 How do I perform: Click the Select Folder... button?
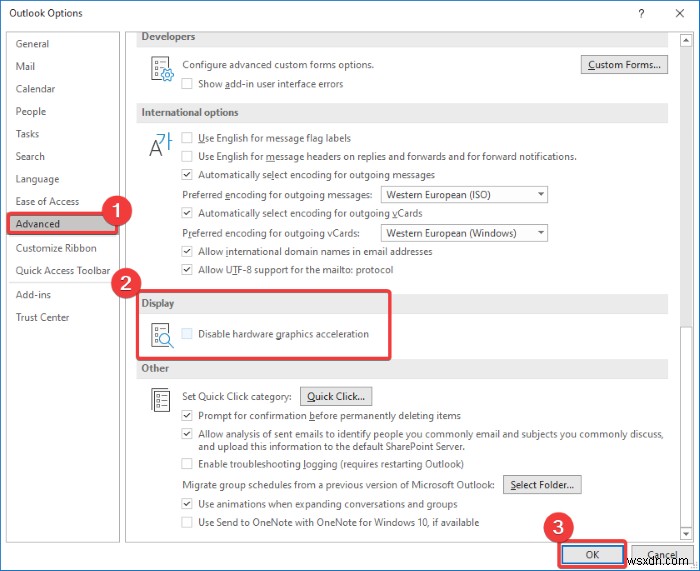coord(542,485)
